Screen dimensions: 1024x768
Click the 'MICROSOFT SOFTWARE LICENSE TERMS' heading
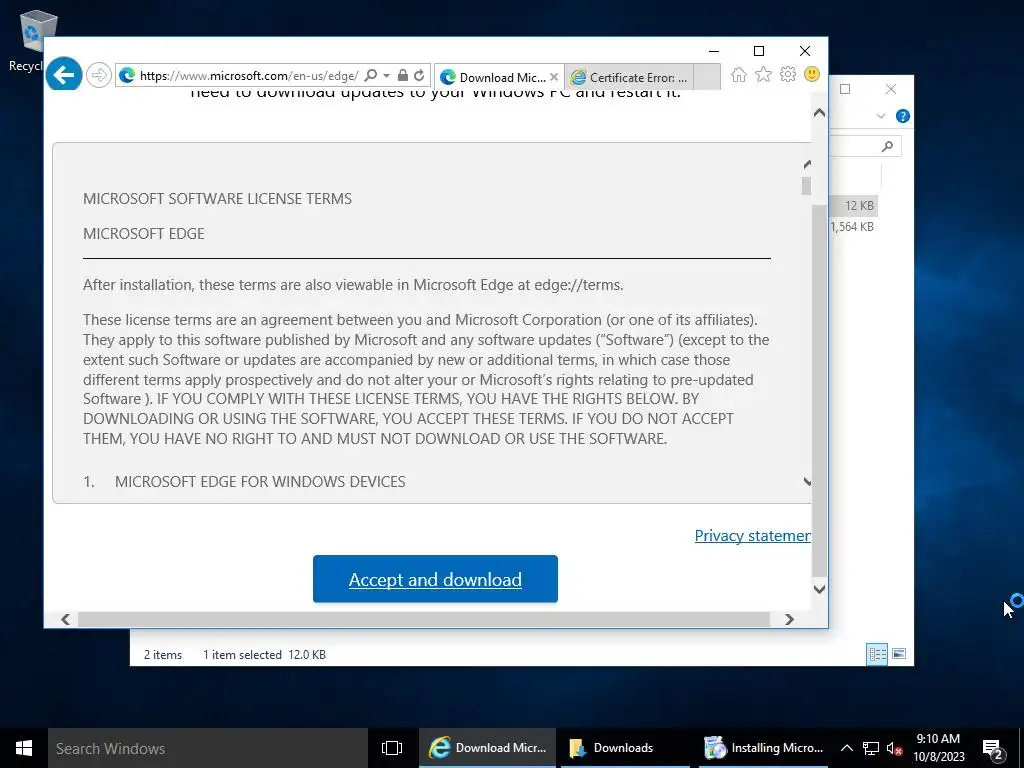click(x=217, y=199)
